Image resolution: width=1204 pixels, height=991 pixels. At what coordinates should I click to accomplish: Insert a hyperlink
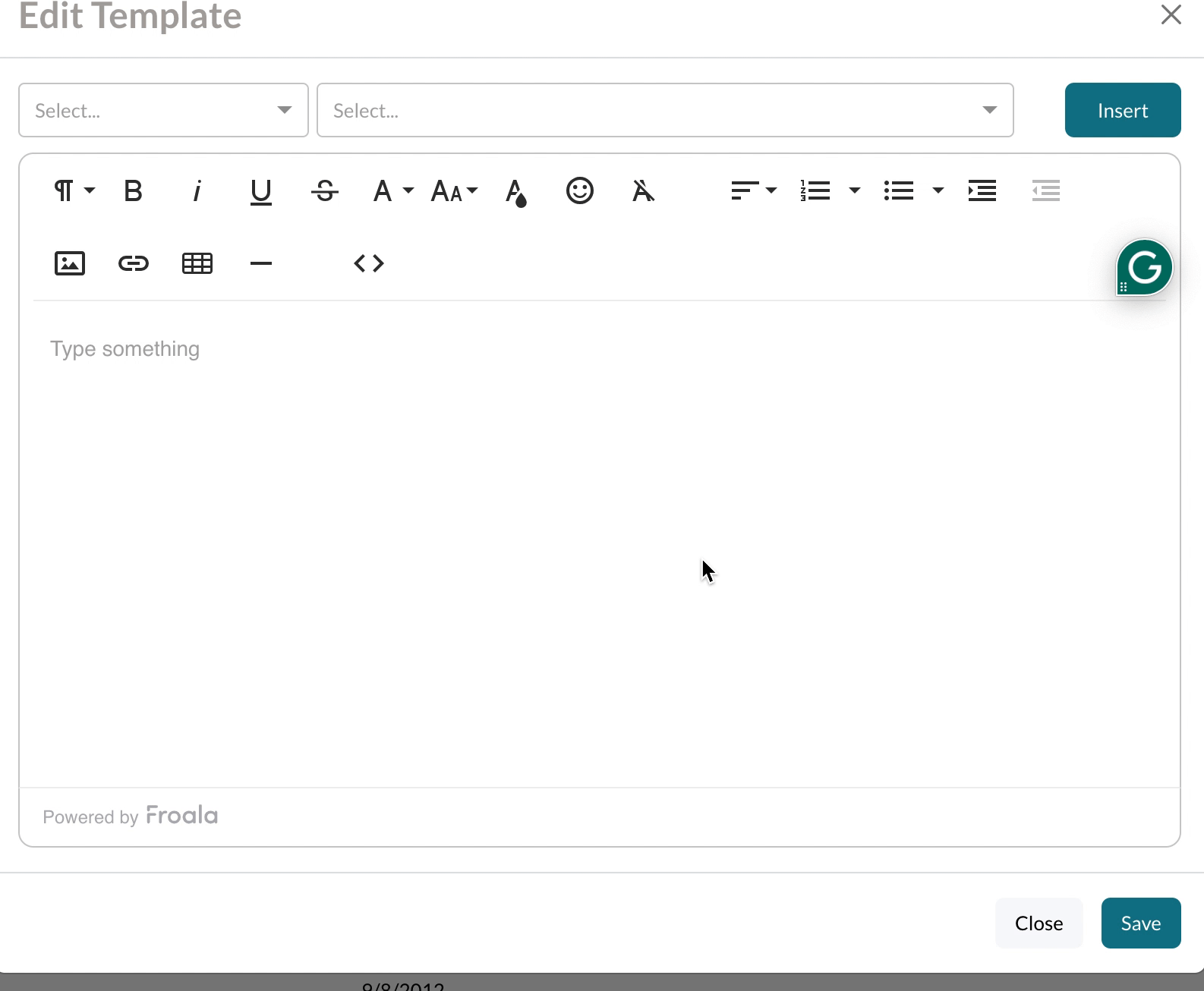pos(134,263)
